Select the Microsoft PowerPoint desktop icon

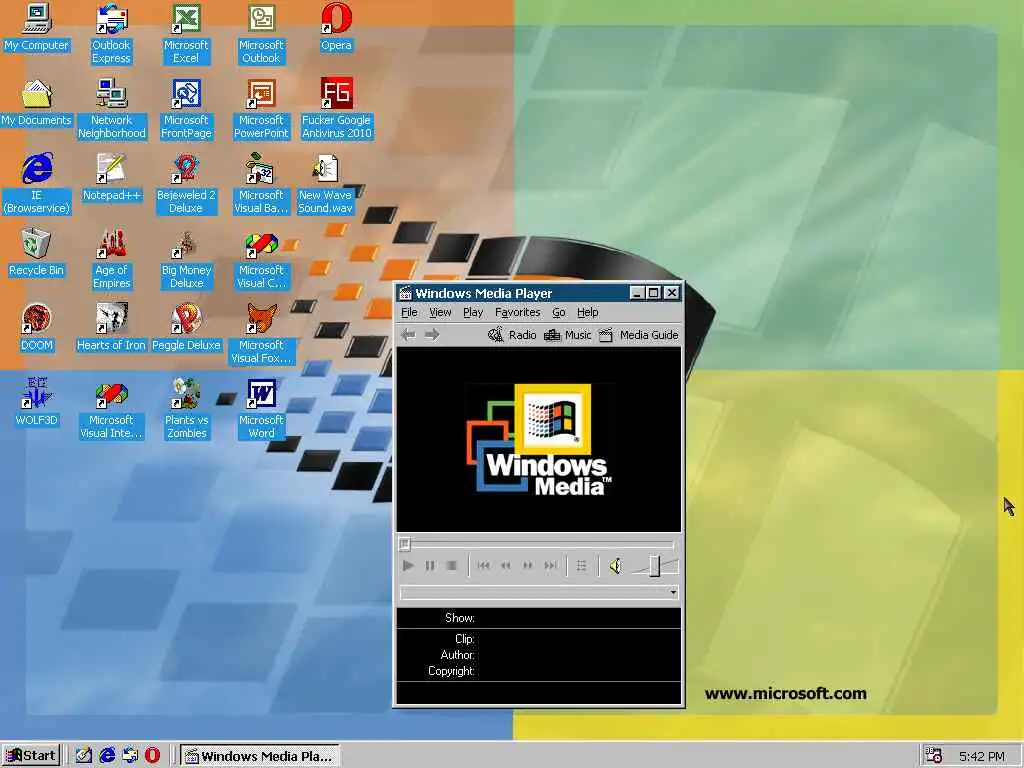click(261, 109)
